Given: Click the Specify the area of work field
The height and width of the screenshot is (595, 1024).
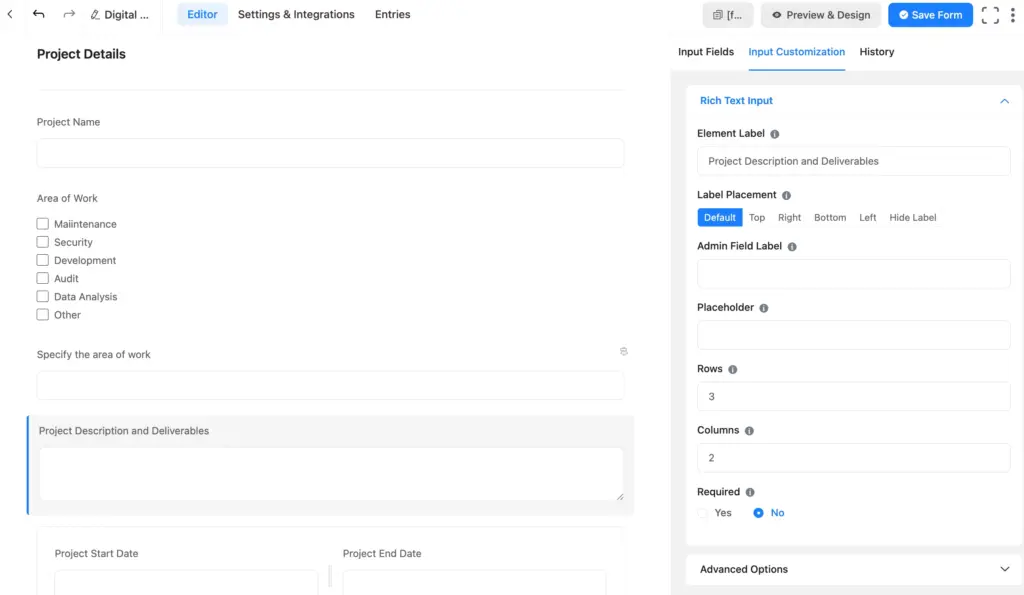Looking at the screenshot, I should click(330, 386).
